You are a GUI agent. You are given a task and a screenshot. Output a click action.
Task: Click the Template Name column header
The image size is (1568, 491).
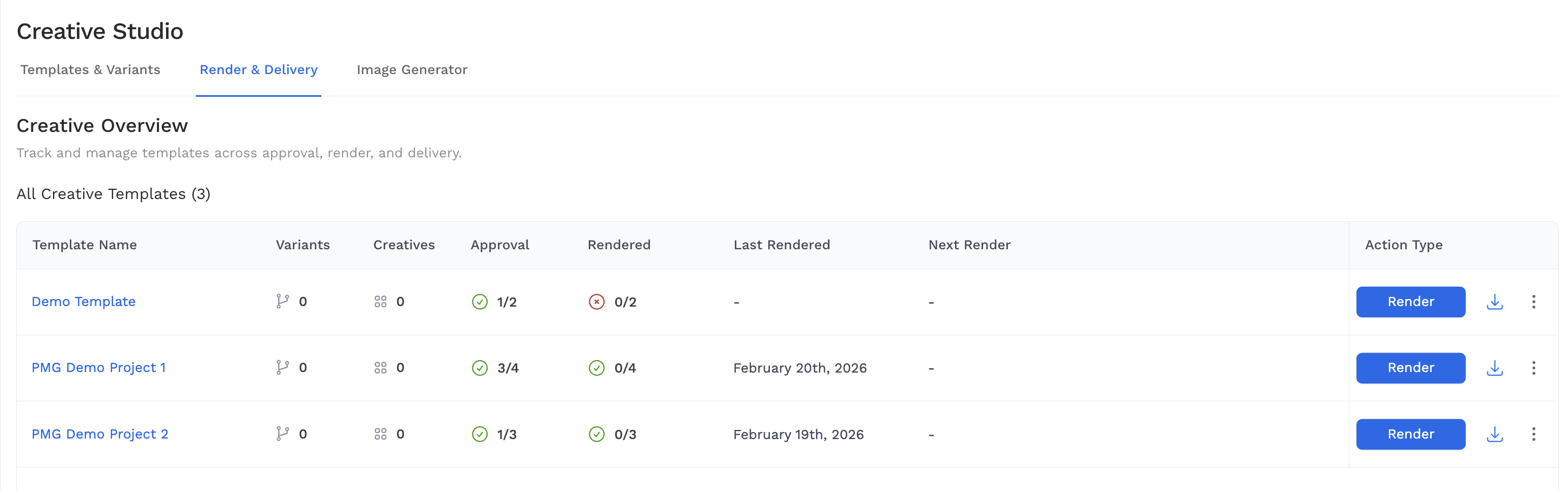[84, 244]
